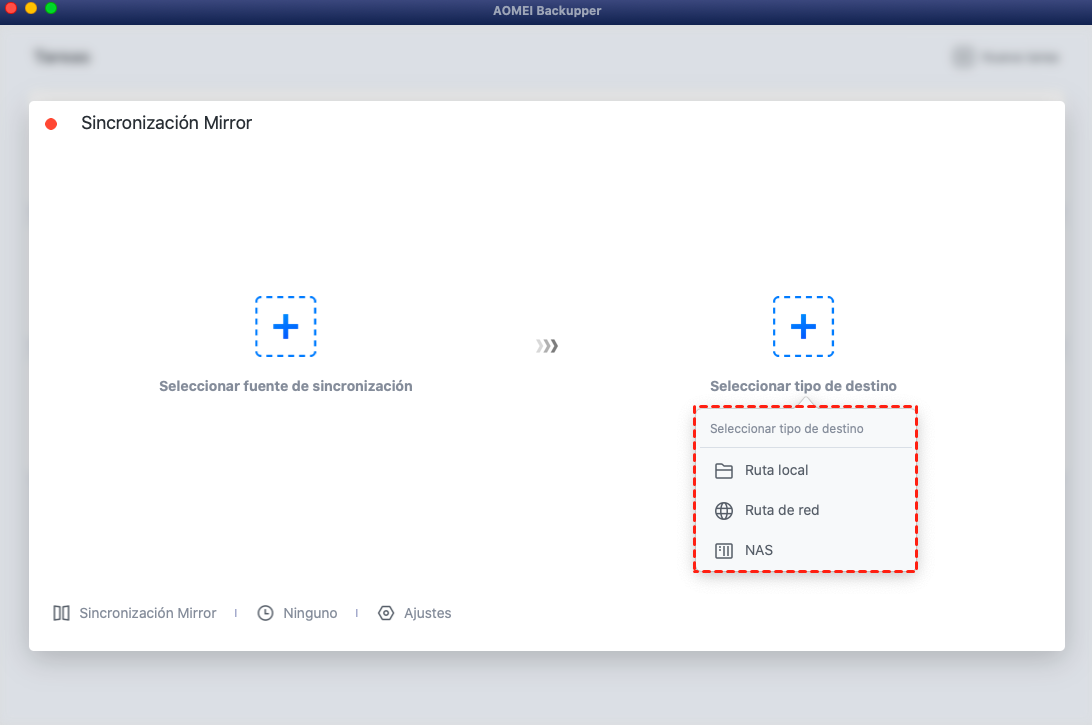The width and height of the screenshot is (1092, 725).
Task: Expand the destination selector under the plus box
Action: [x=803, y=386]
